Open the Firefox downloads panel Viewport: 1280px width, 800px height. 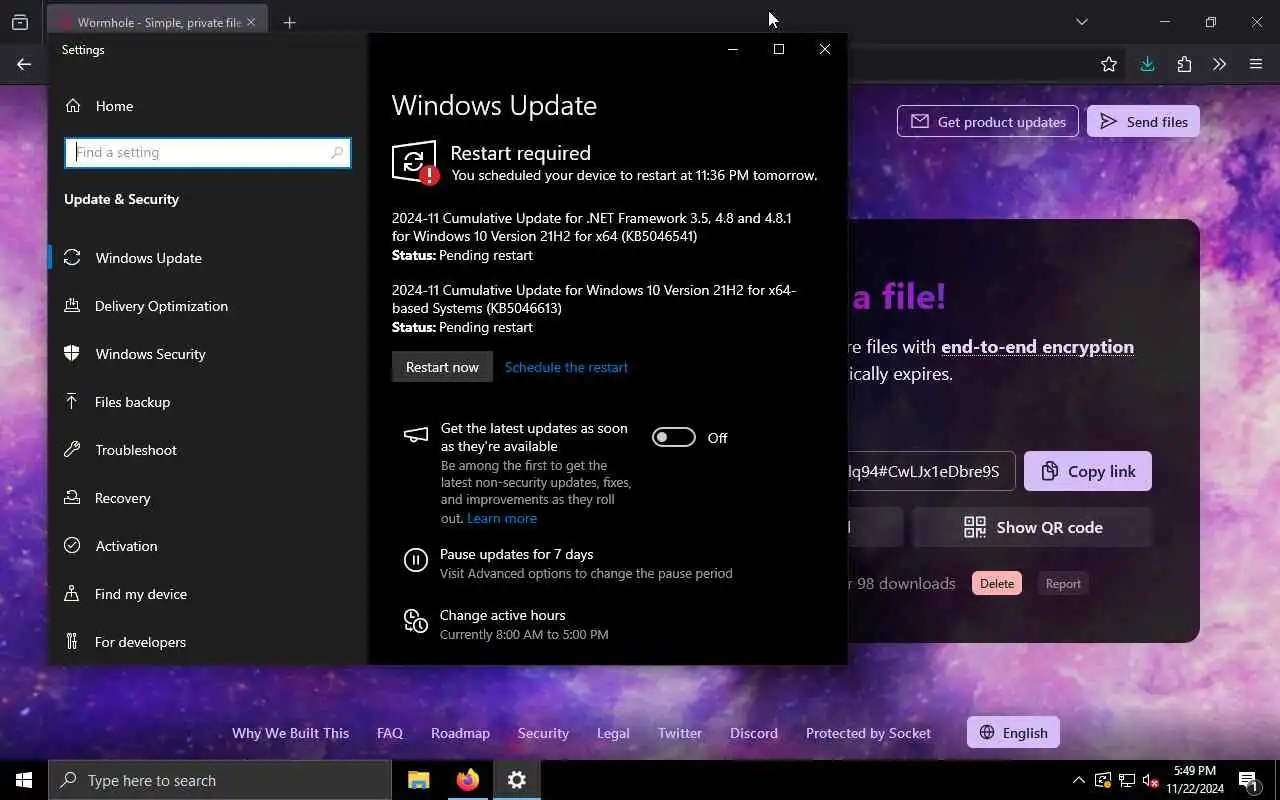[1147, 64]
